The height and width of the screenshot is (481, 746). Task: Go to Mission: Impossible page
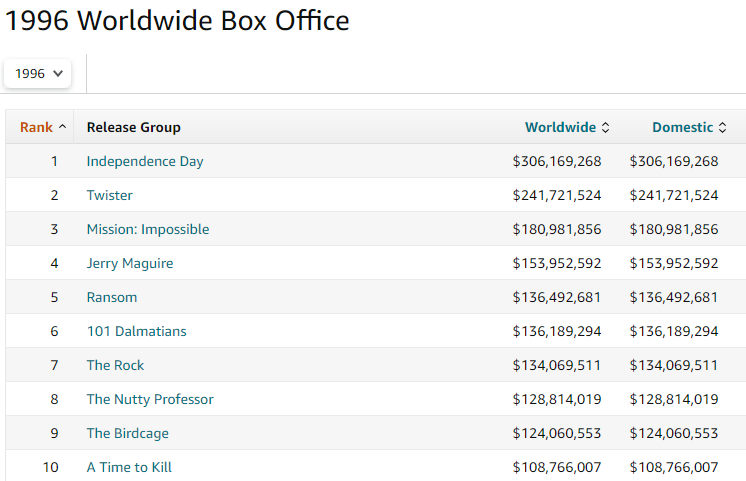[148, 229]
